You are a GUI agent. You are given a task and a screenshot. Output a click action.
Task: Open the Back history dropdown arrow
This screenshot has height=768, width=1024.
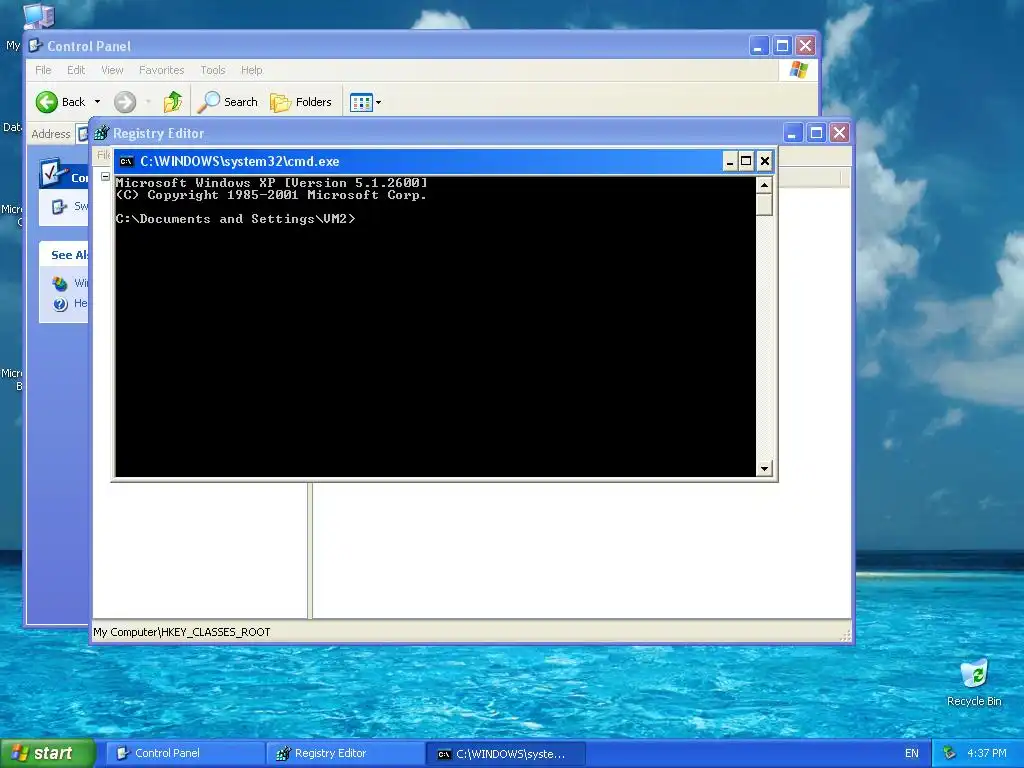97,102
